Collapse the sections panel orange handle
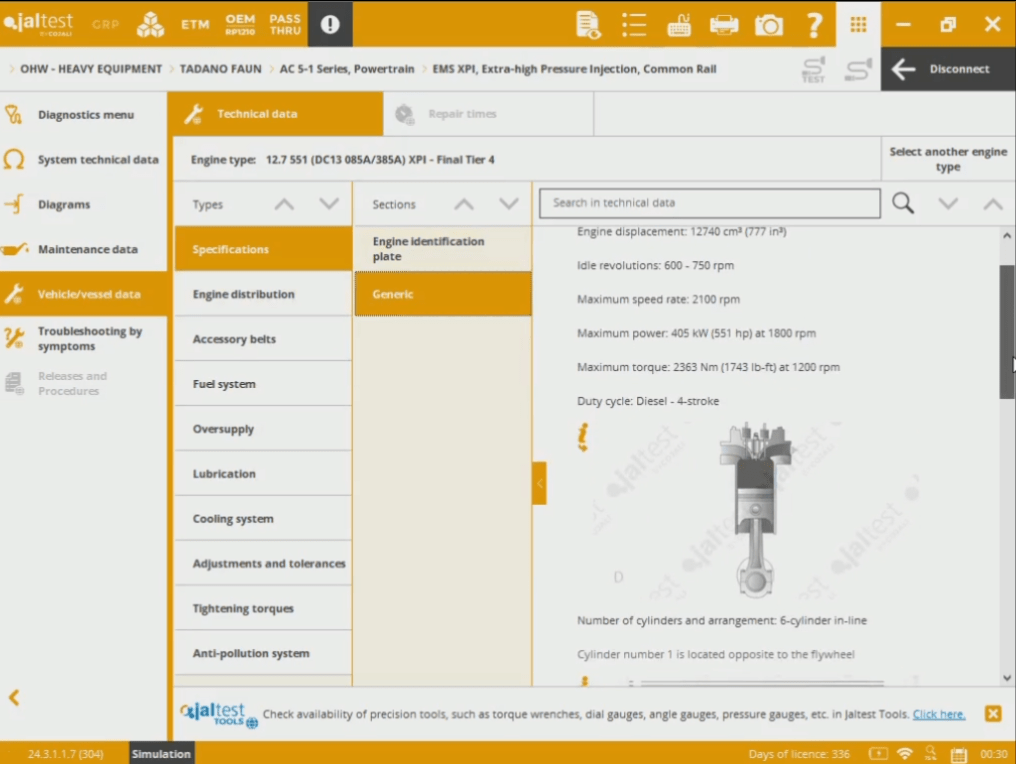1016x764 pixels. [x=539, y=483]
